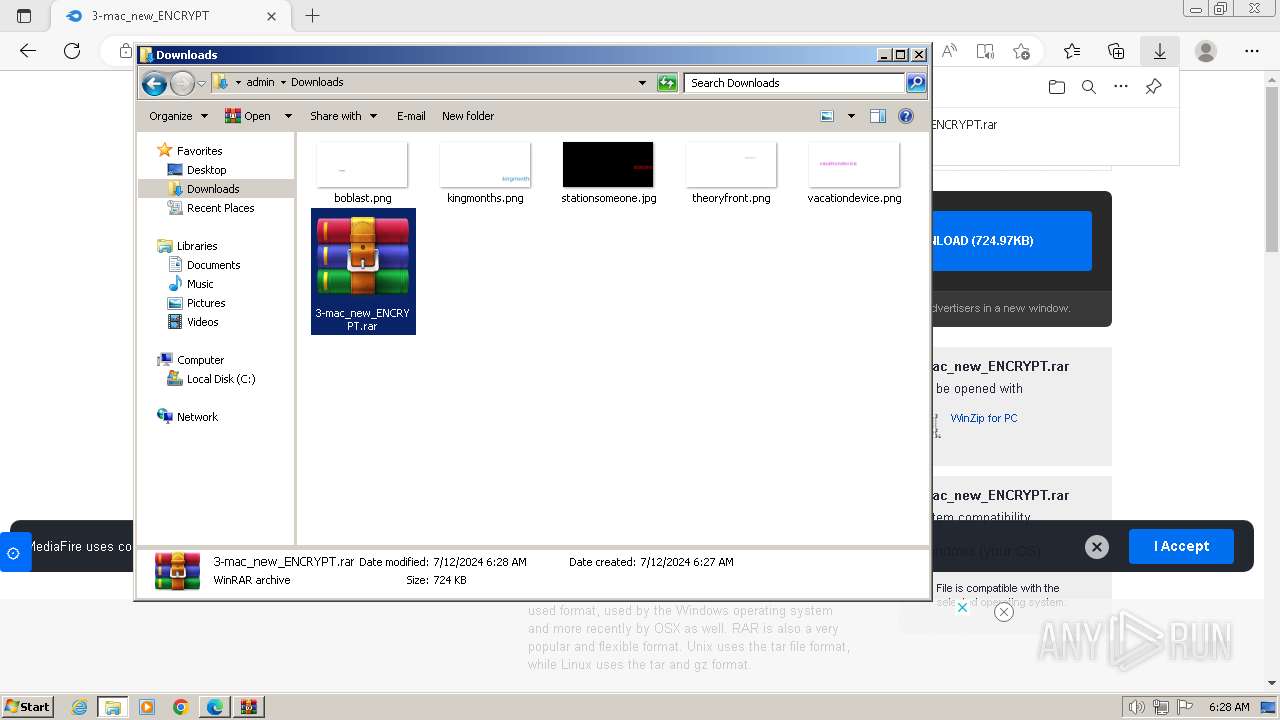Select Network in navigation pane

(x=187, y=417)
